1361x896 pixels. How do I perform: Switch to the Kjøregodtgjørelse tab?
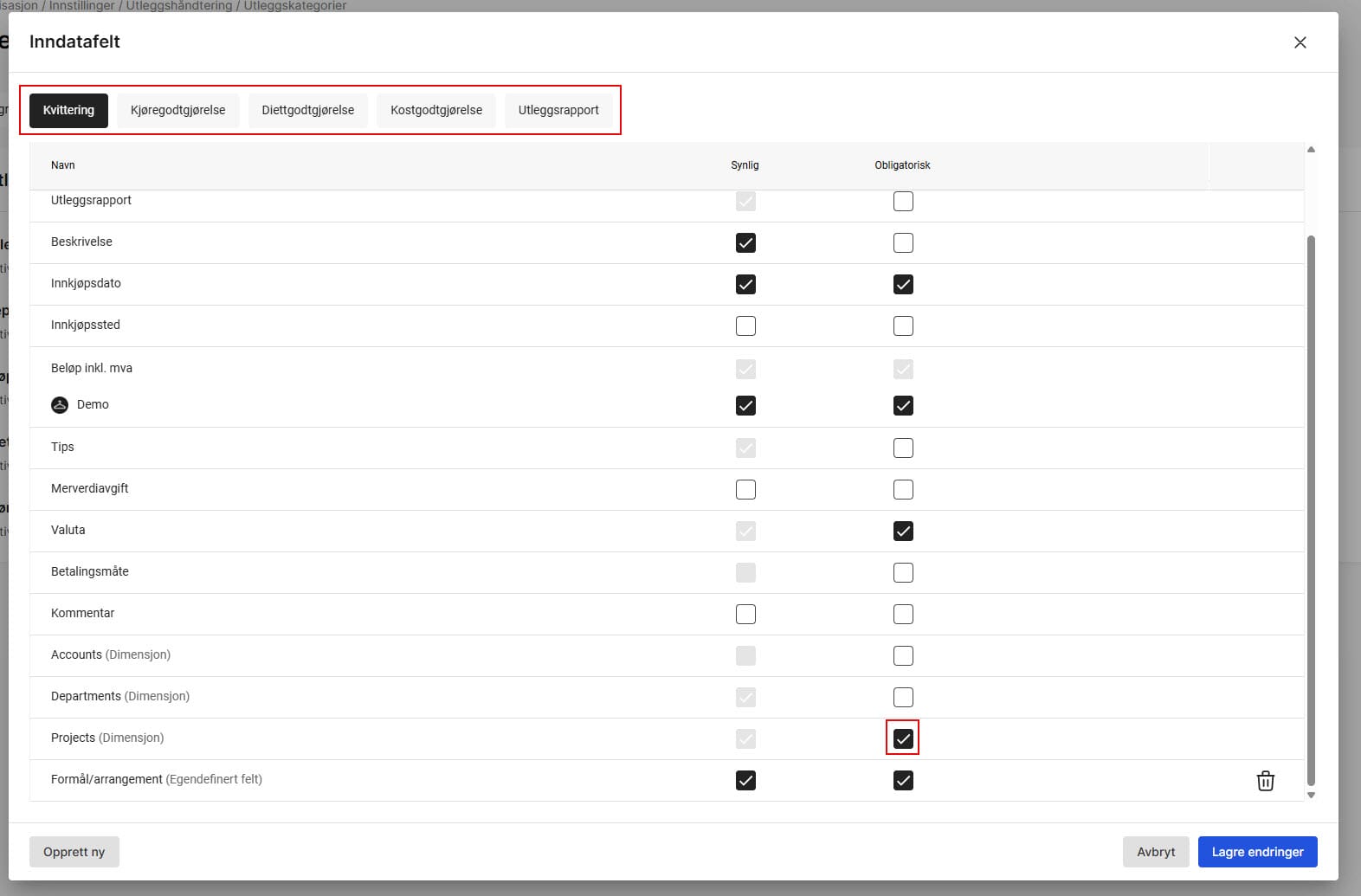(x=177, y=111)
